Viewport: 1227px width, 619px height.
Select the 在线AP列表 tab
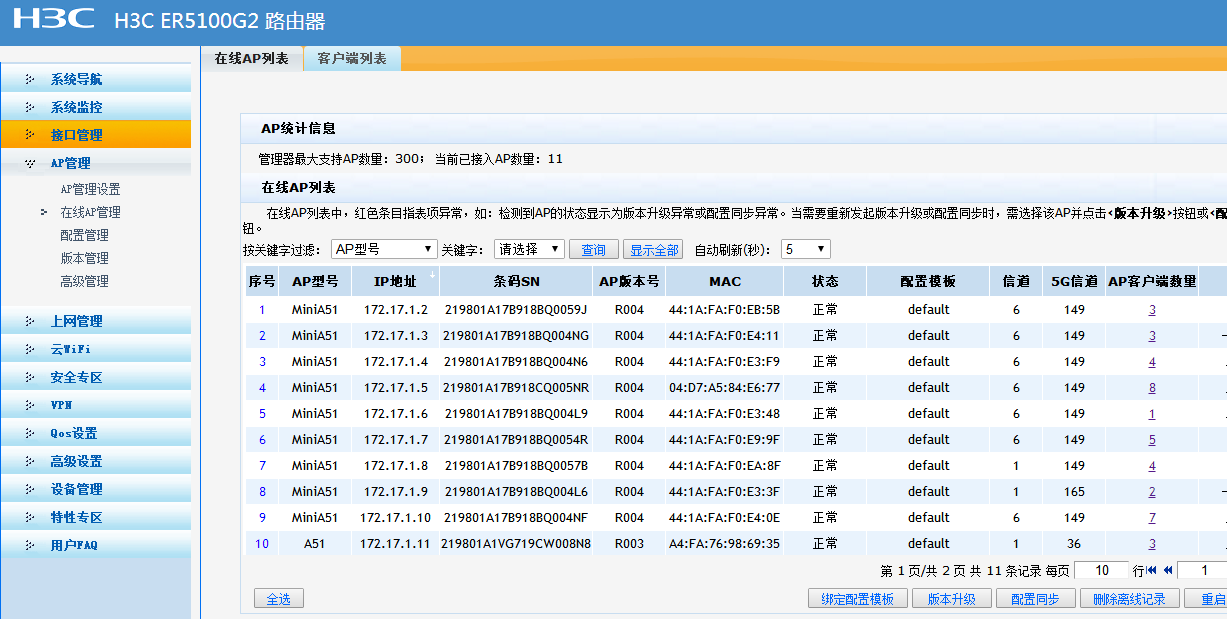252,59
